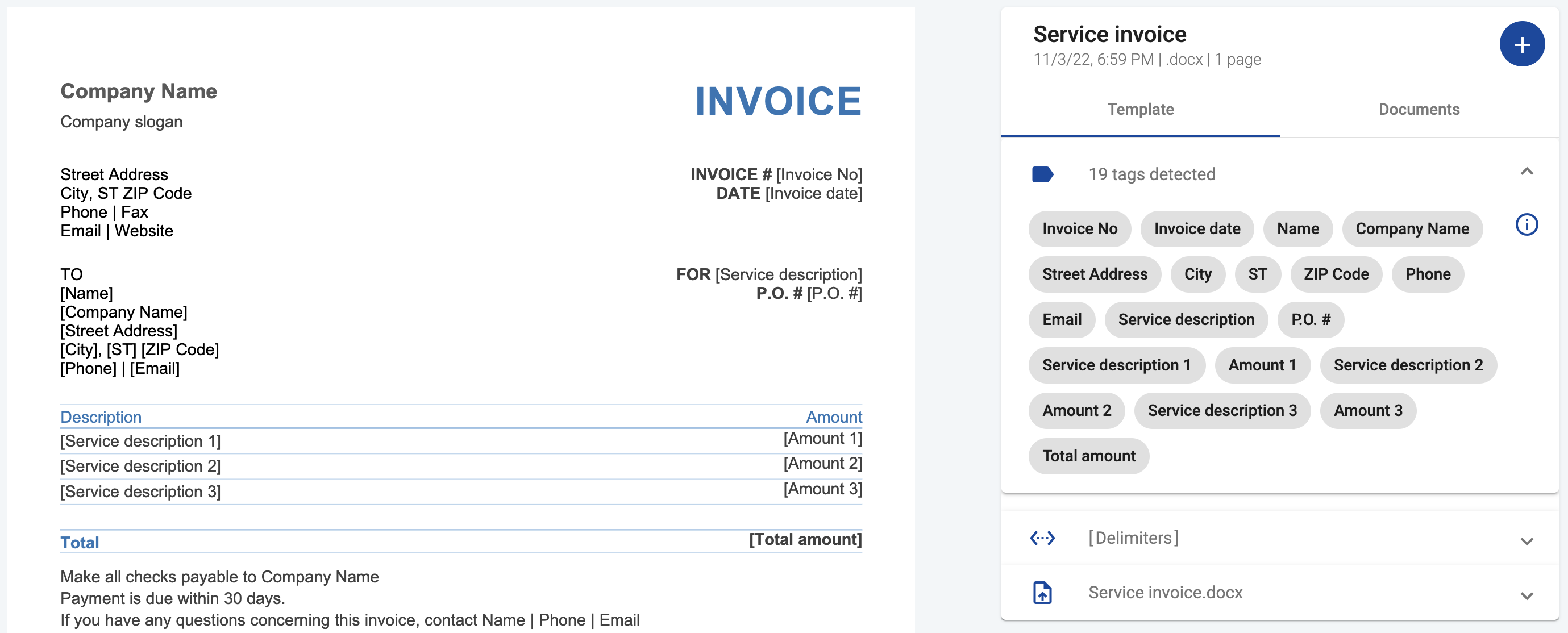The image size is (1568, 633).
Task: Select the P.O. # tag chip
Action: [x=1311, y=320]
